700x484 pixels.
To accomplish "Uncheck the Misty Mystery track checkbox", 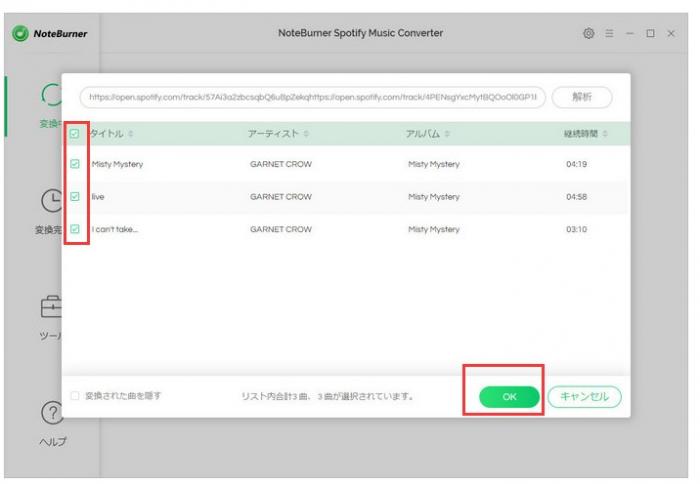I will tap(75, 164).
